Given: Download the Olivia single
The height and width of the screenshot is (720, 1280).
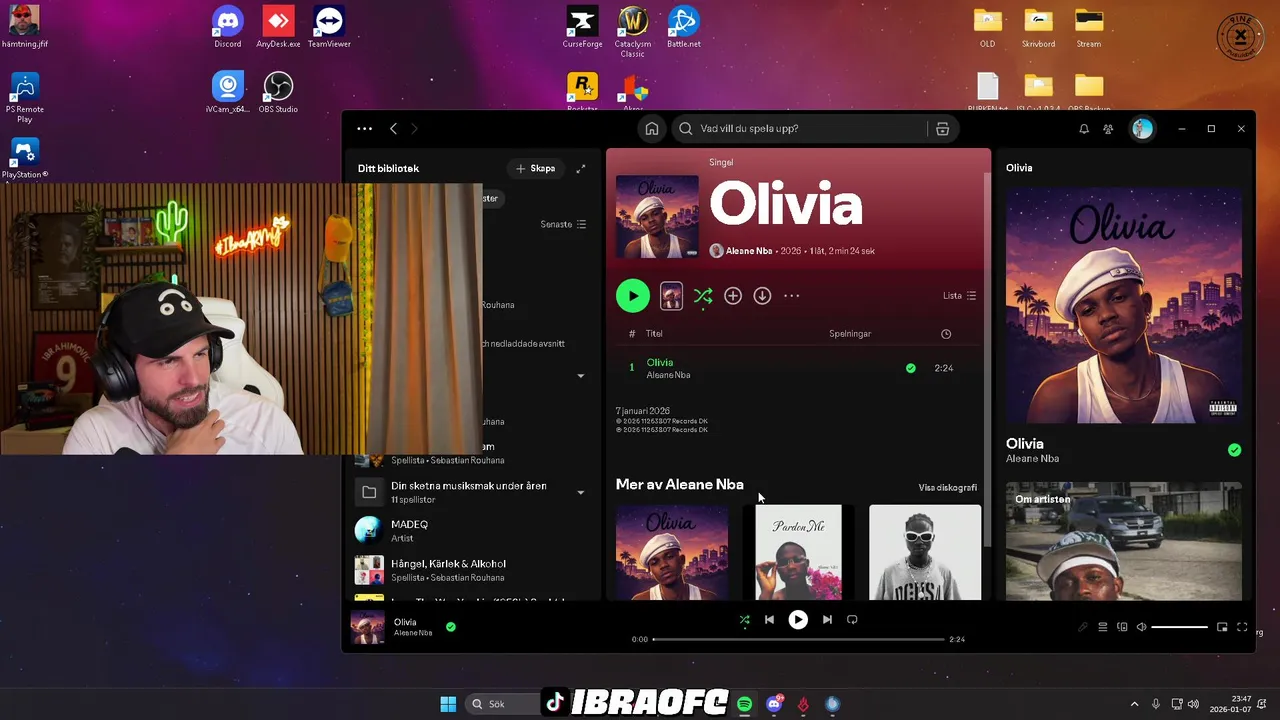Looking at the screenshot, I should (x=762, y=295).
